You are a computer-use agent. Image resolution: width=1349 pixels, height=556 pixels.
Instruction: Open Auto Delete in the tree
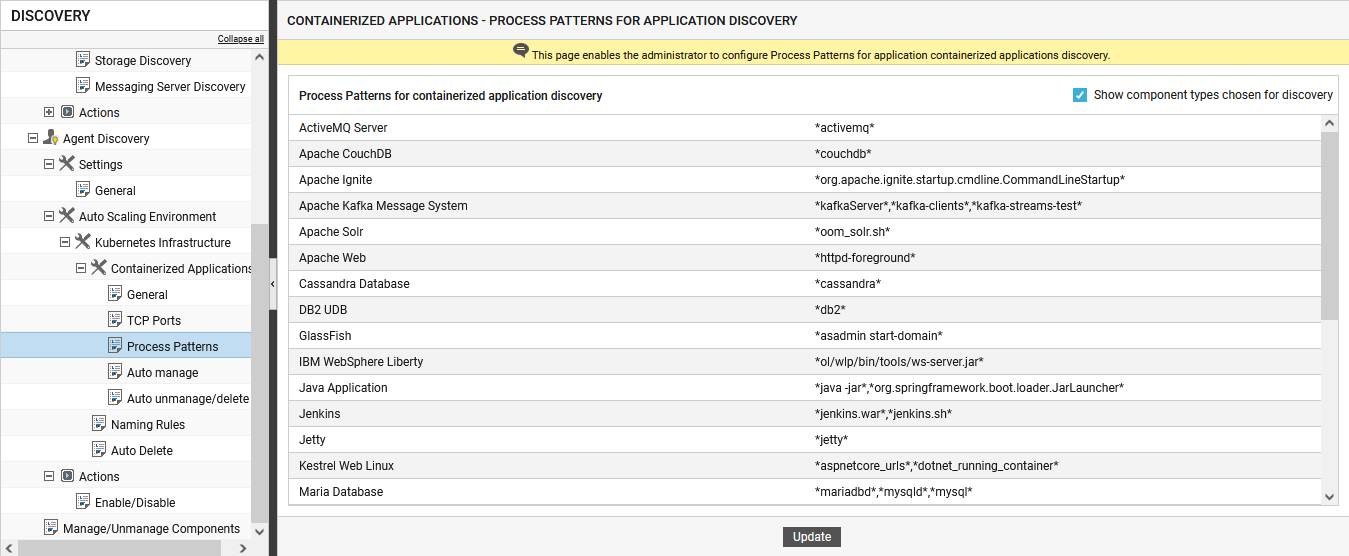142,451
